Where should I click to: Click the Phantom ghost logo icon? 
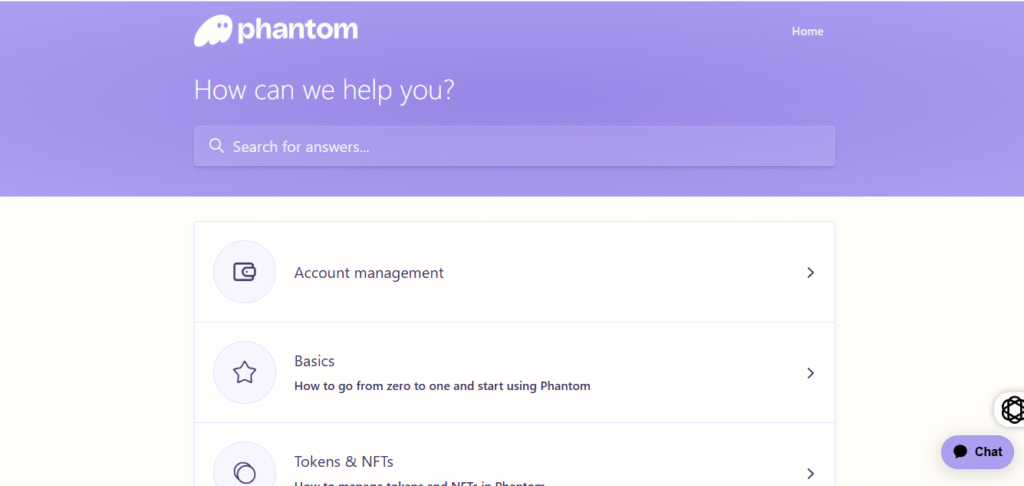[213, 31]
